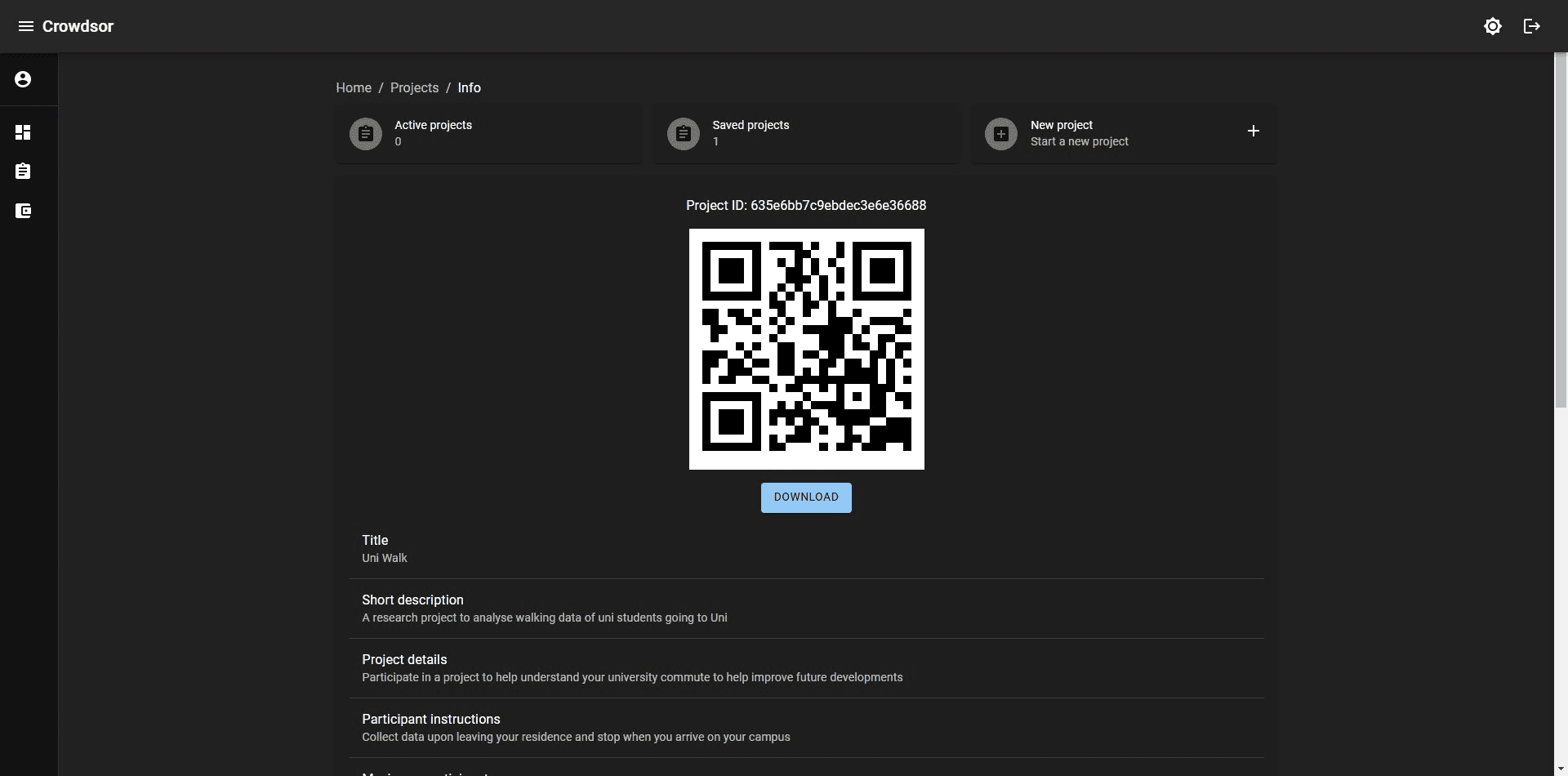1568x776 pixels.
Task: Select the Project ID text
Action: click(x=805, y=205)
